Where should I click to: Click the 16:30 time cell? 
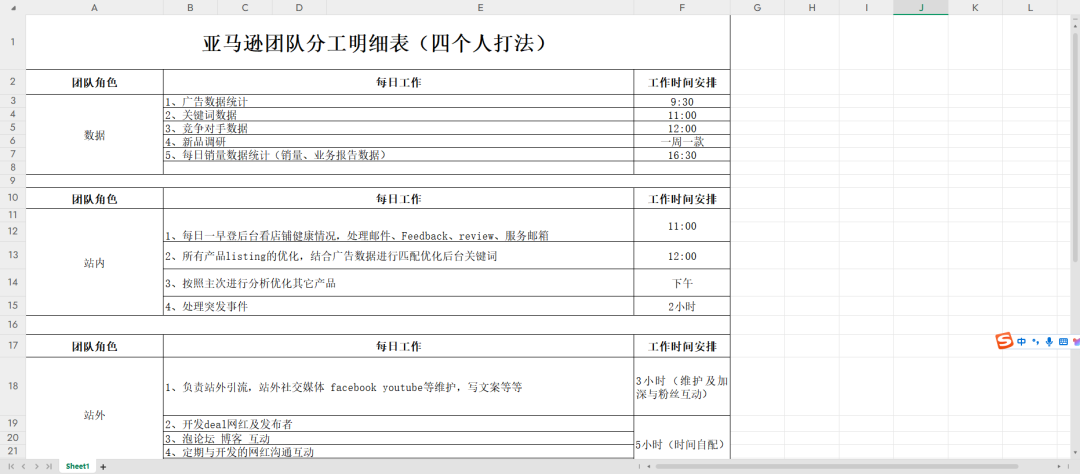[682, 154]
